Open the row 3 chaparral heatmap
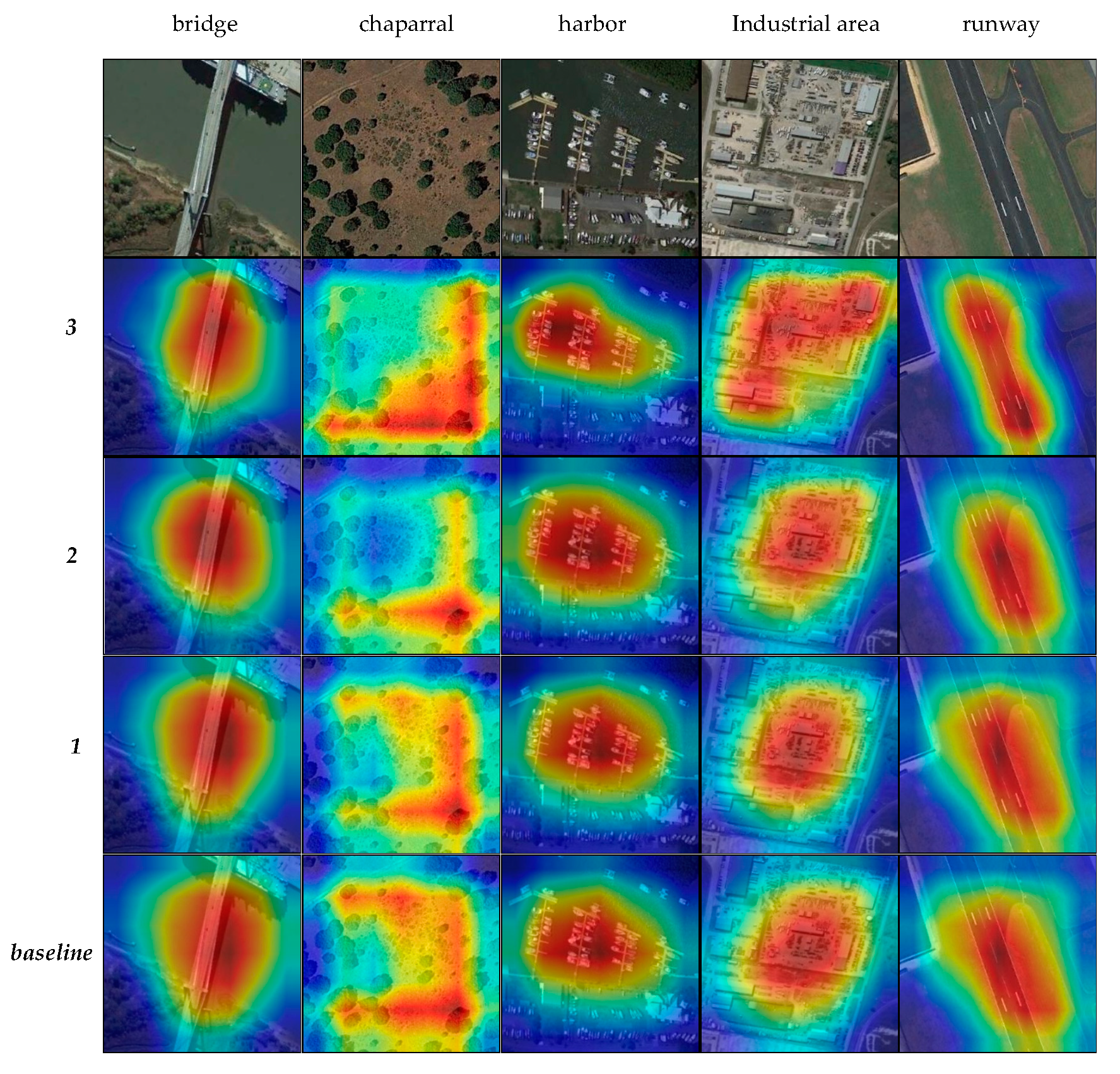Image resolution: width=1120 pixels, height=1074 pixels. tap(401, 357)
